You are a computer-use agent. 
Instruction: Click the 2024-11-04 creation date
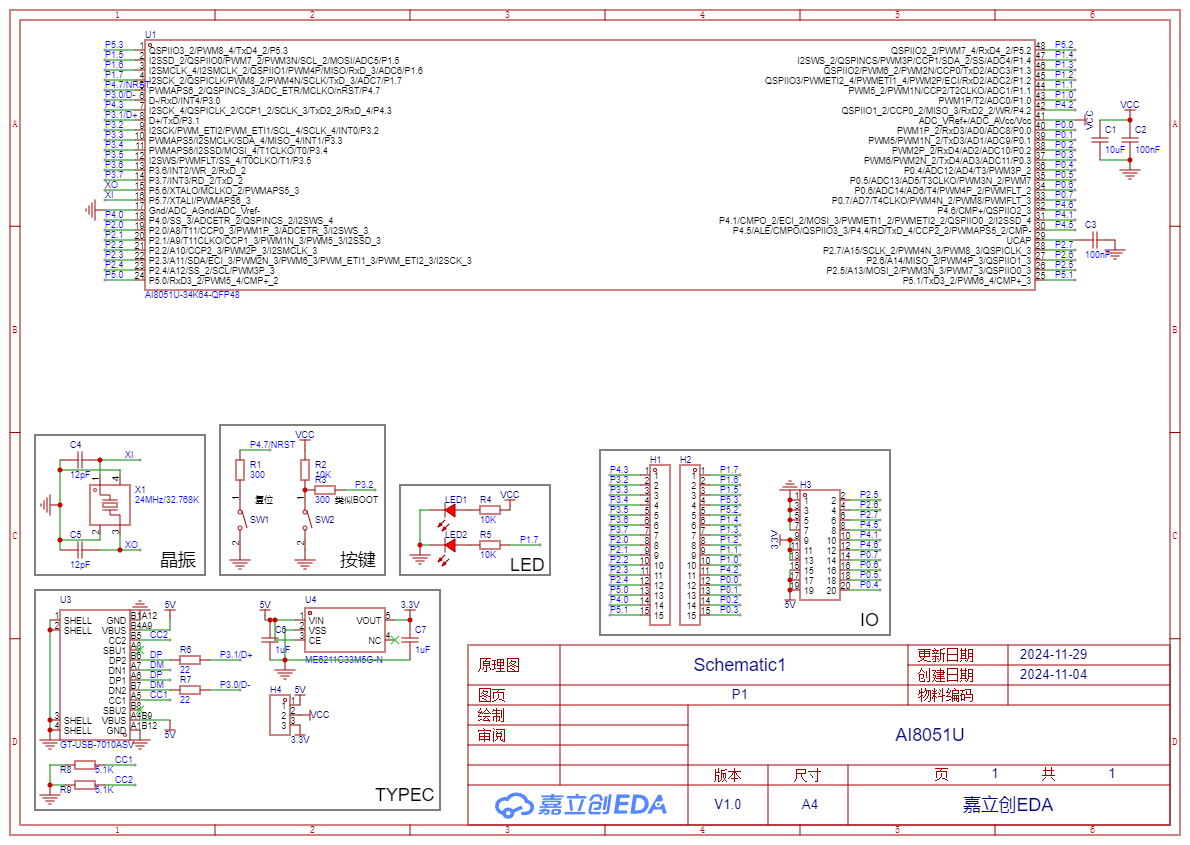point(1053,674)
